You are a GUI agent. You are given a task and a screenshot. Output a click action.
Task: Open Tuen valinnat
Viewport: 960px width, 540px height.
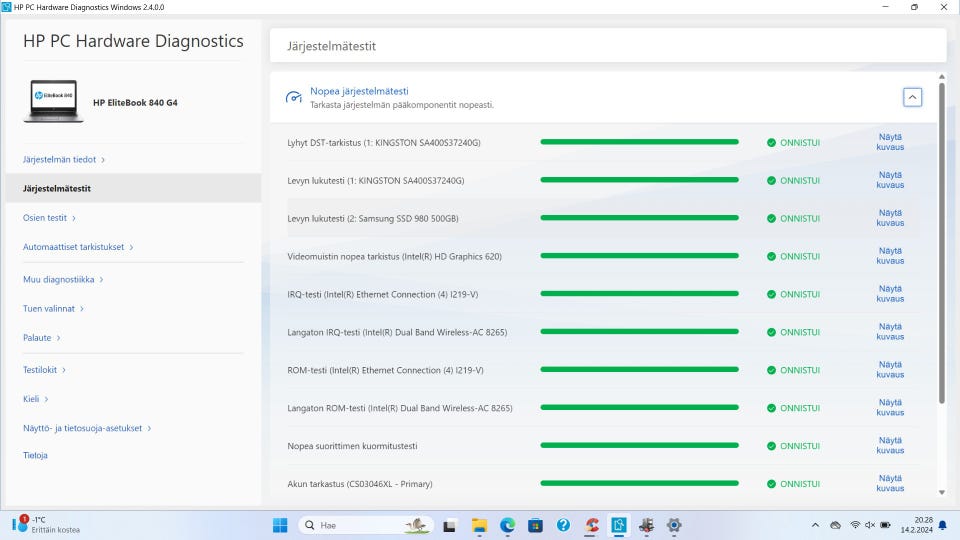(x=49, y=309)
